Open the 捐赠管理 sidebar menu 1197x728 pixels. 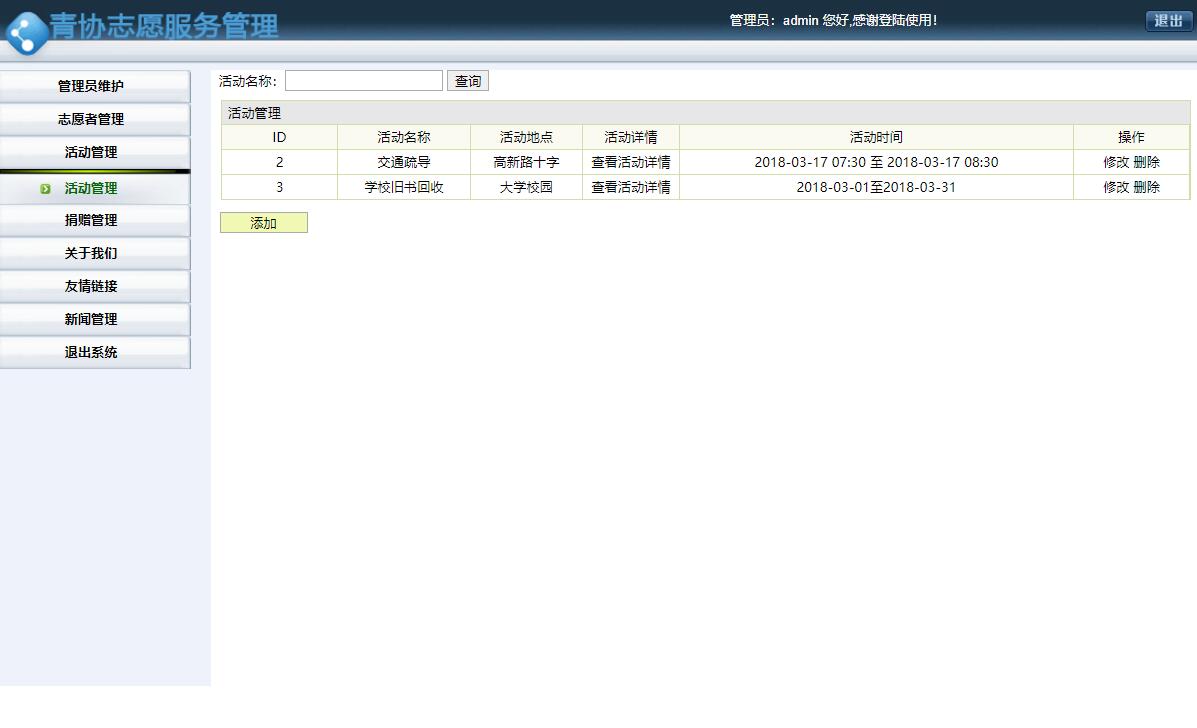click(95, 220)
